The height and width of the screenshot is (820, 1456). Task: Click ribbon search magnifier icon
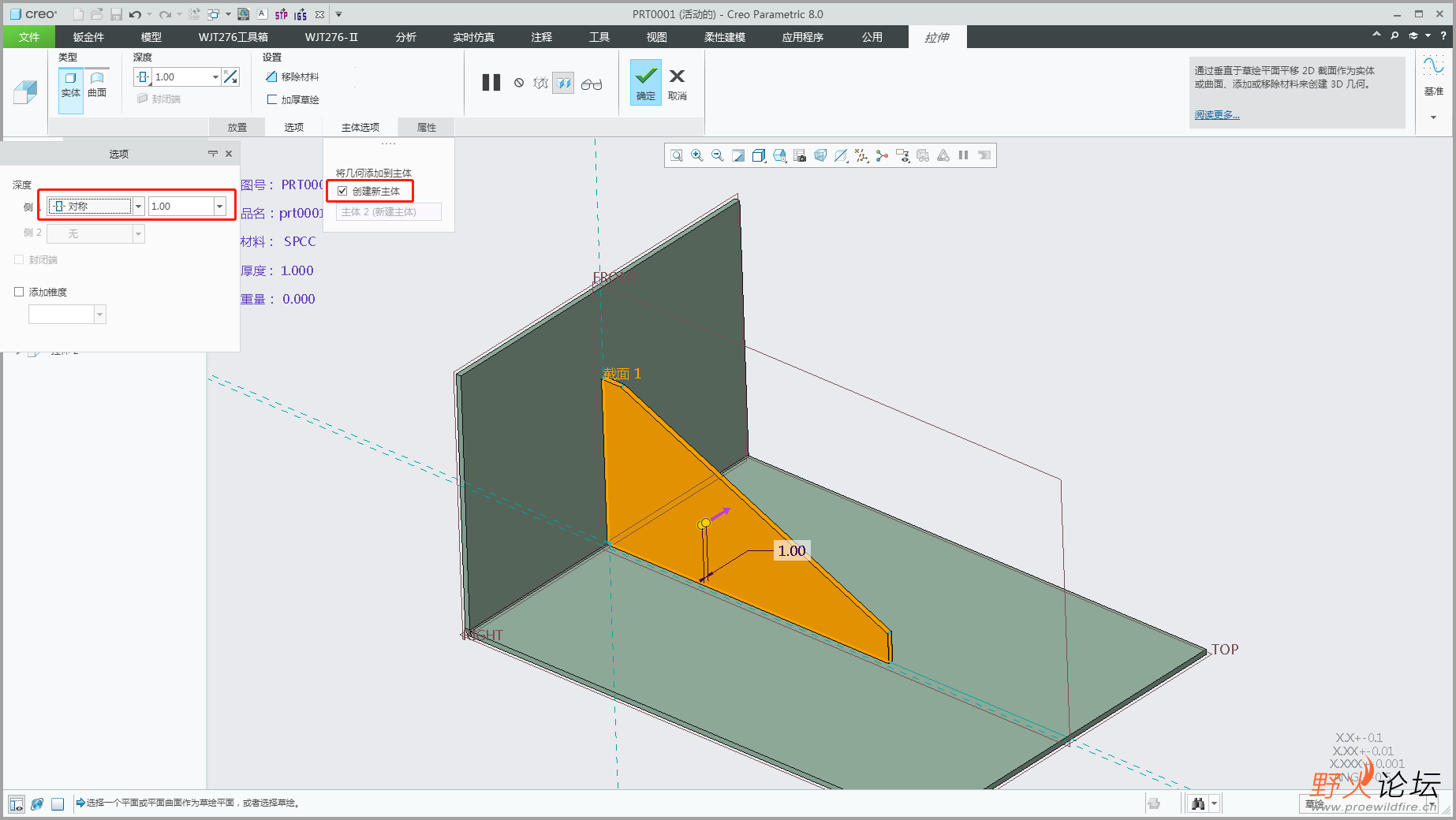pyautogui.click(x=1394, y=35)
